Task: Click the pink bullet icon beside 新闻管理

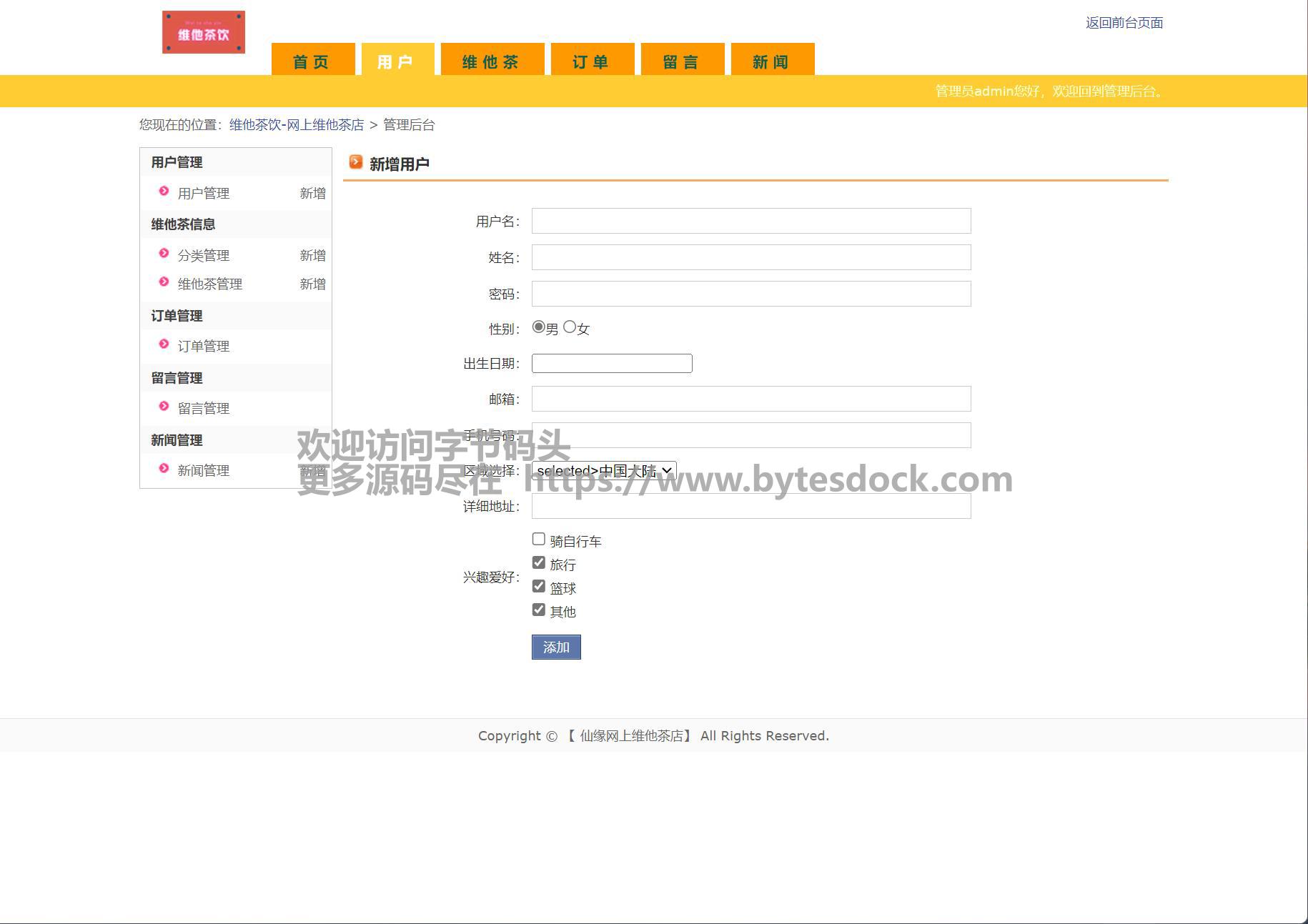Action: (x=164, y=469)
